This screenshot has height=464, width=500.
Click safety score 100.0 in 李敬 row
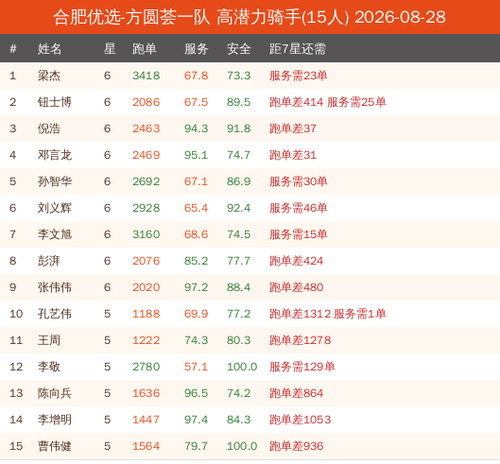coord(242,367)
